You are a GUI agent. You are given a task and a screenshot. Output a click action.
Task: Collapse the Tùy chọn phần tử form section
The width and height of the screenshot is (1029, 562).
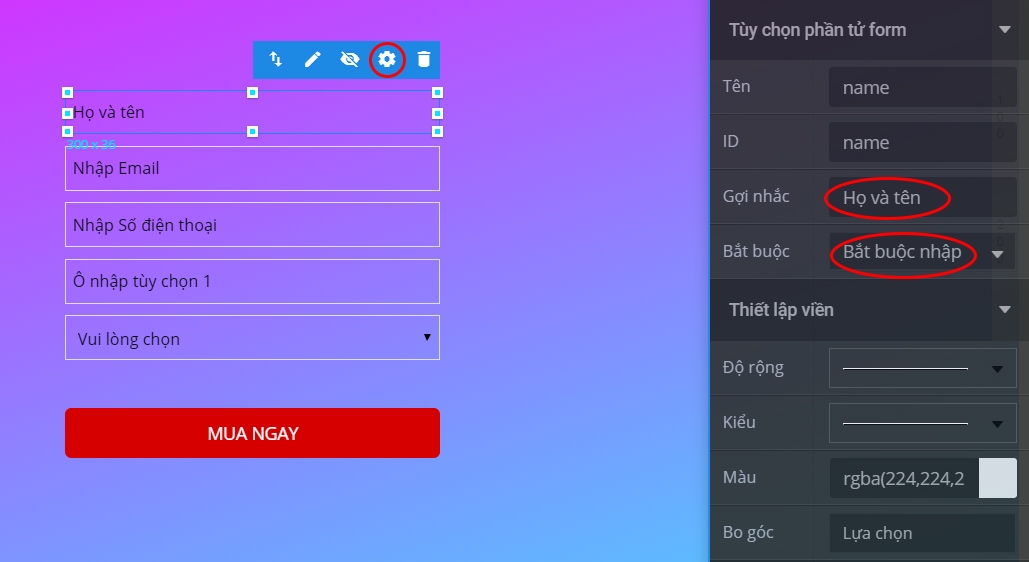(x=1005, y=30)
